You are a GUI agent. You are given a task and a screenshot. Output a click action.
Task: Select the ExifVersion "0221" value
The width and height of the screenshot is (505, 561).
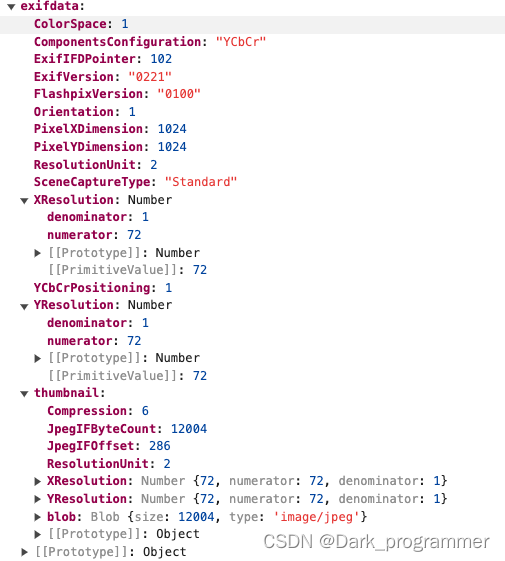point(150,77)
